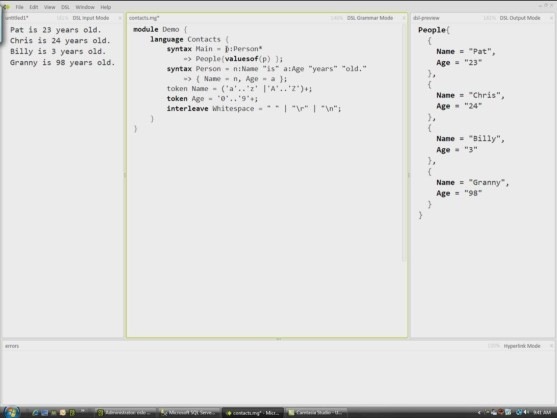
Task: Click the Intellipad application icon beside File
Action: pos(6,7)
